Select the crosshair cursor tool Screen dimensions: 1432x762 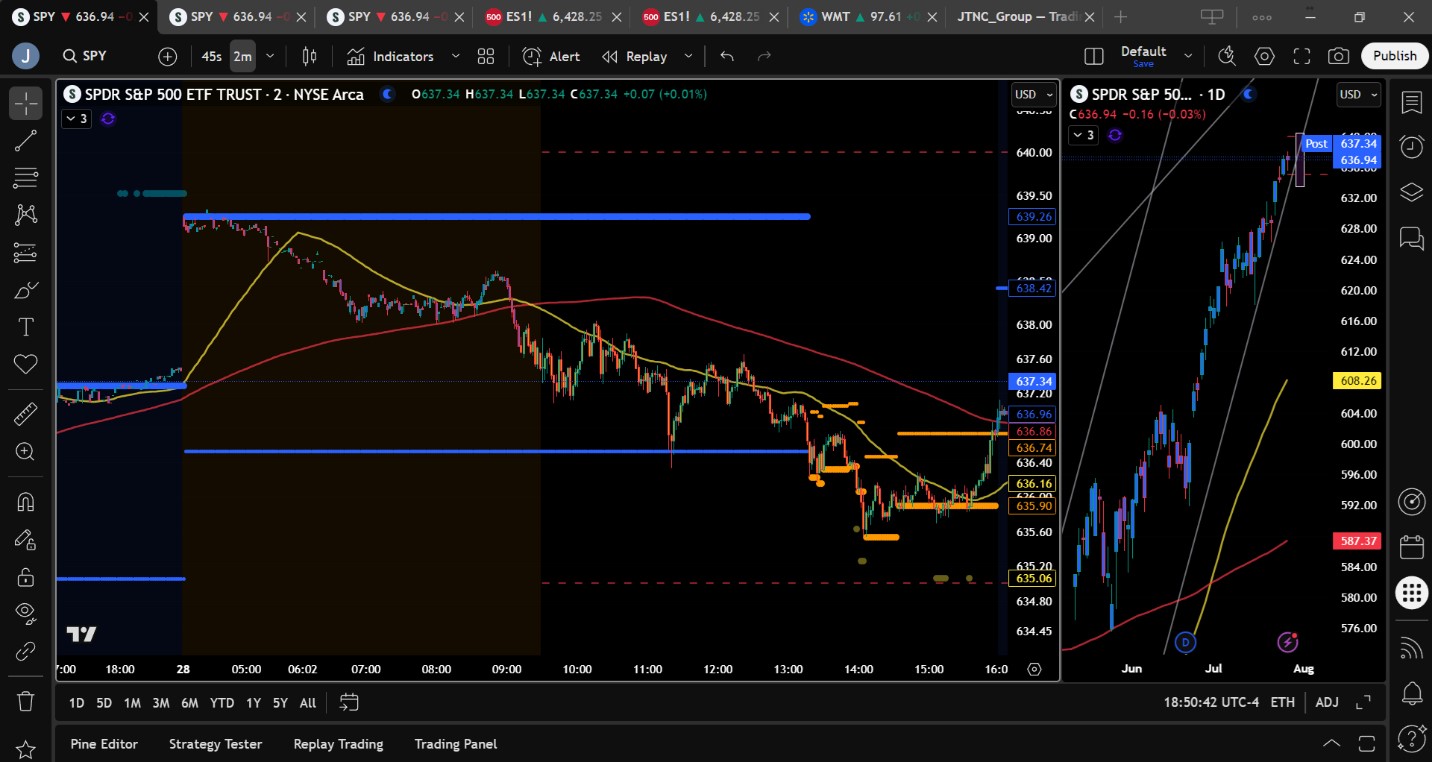coord(26,103)
